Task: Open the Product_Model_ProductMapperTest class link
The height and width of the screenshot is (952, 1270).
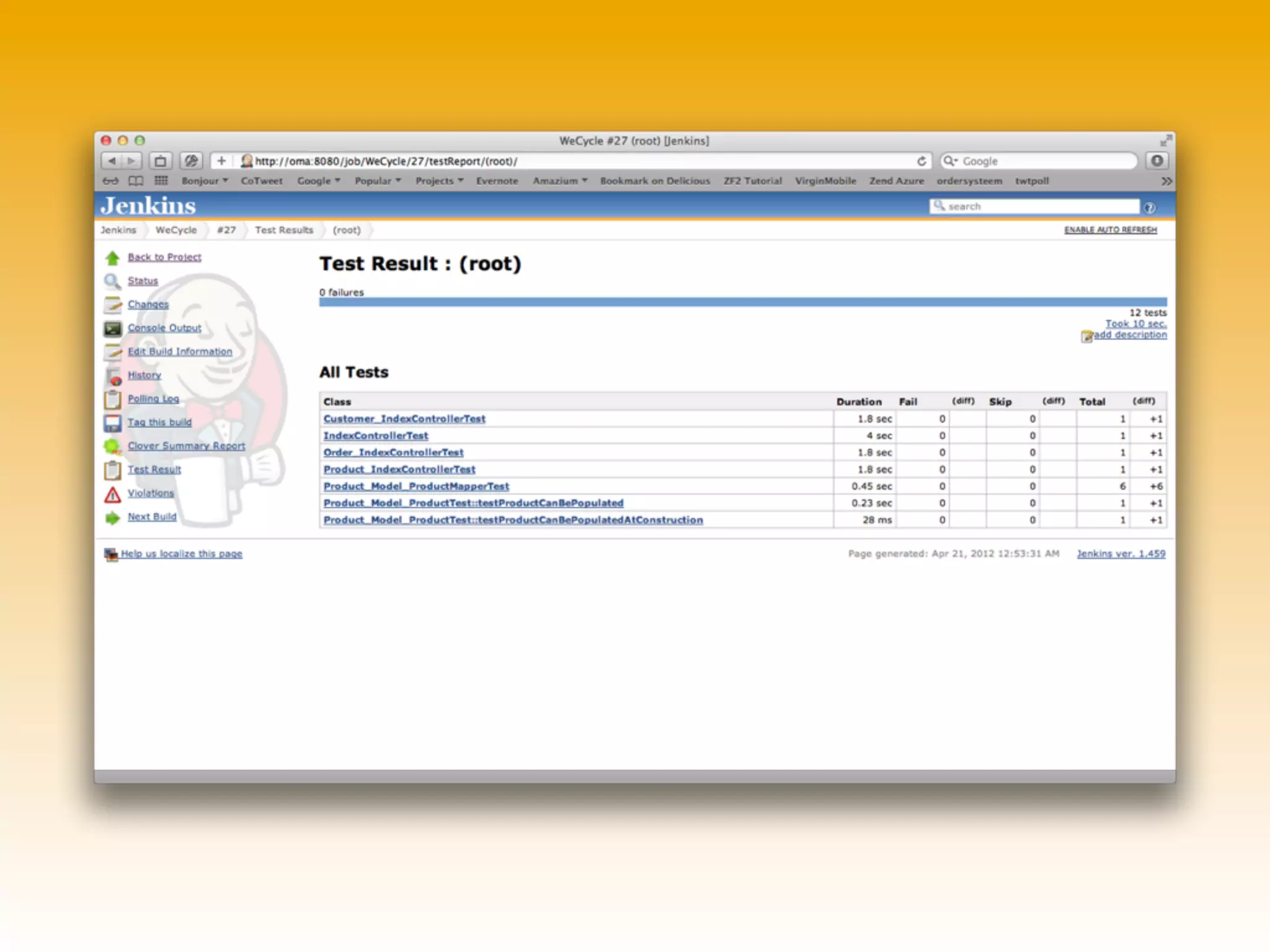Action: coord(416,487)
